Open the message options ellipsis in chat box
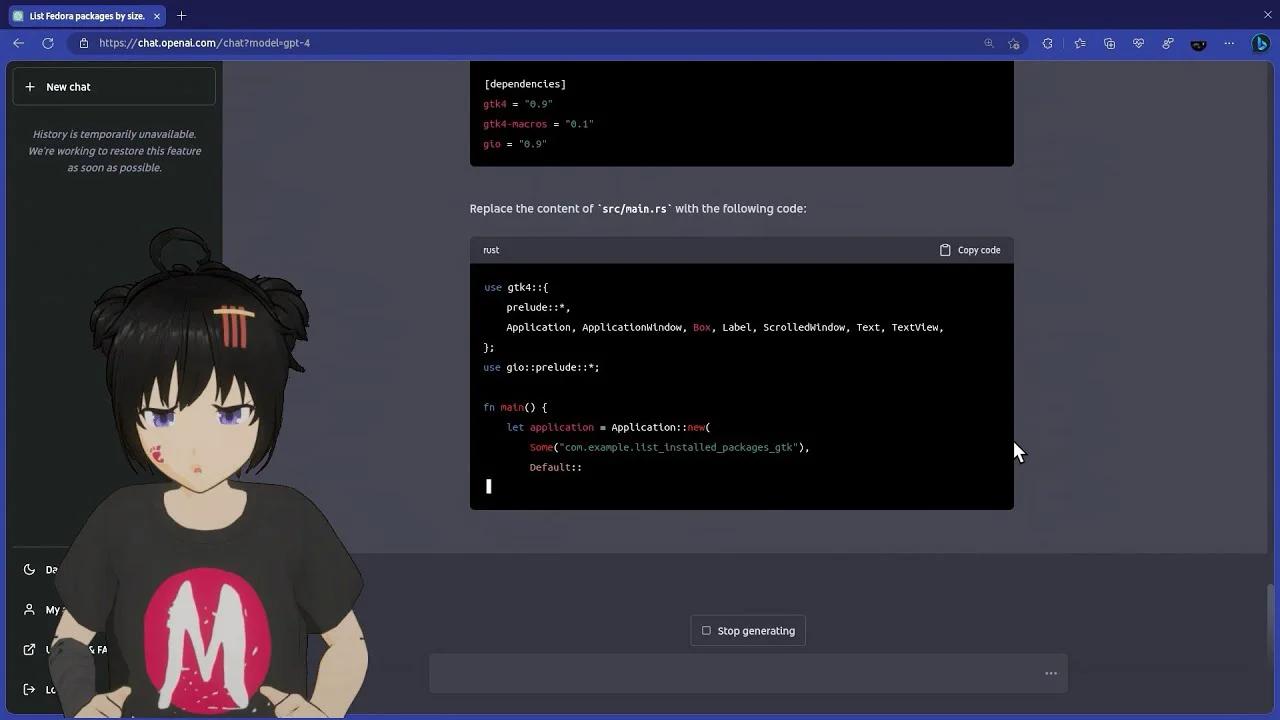The image size is (1280, 720). click(x=1051, y=673)
